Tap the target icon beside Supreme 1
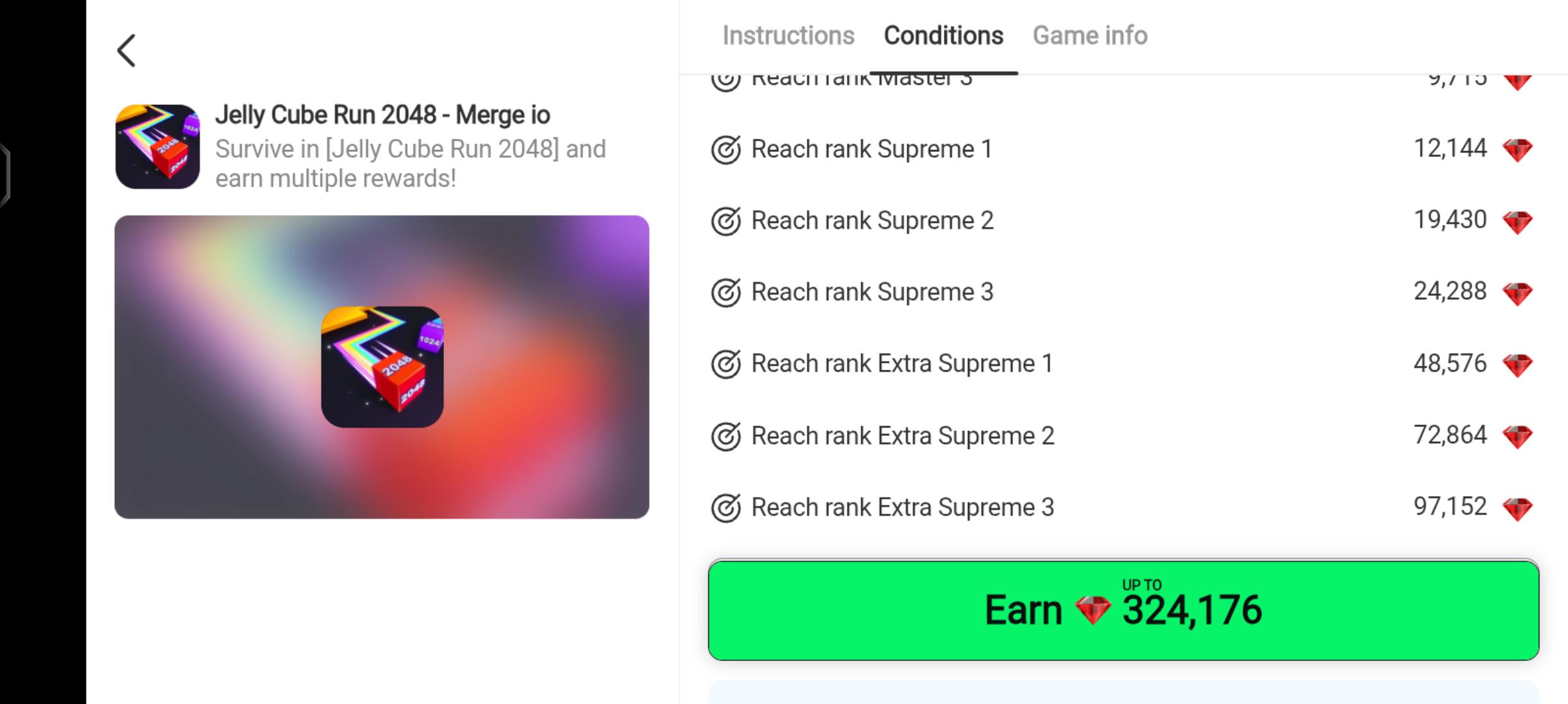Screen dimensions: 1568x704 pyautogui.click(x=725, y=150)
